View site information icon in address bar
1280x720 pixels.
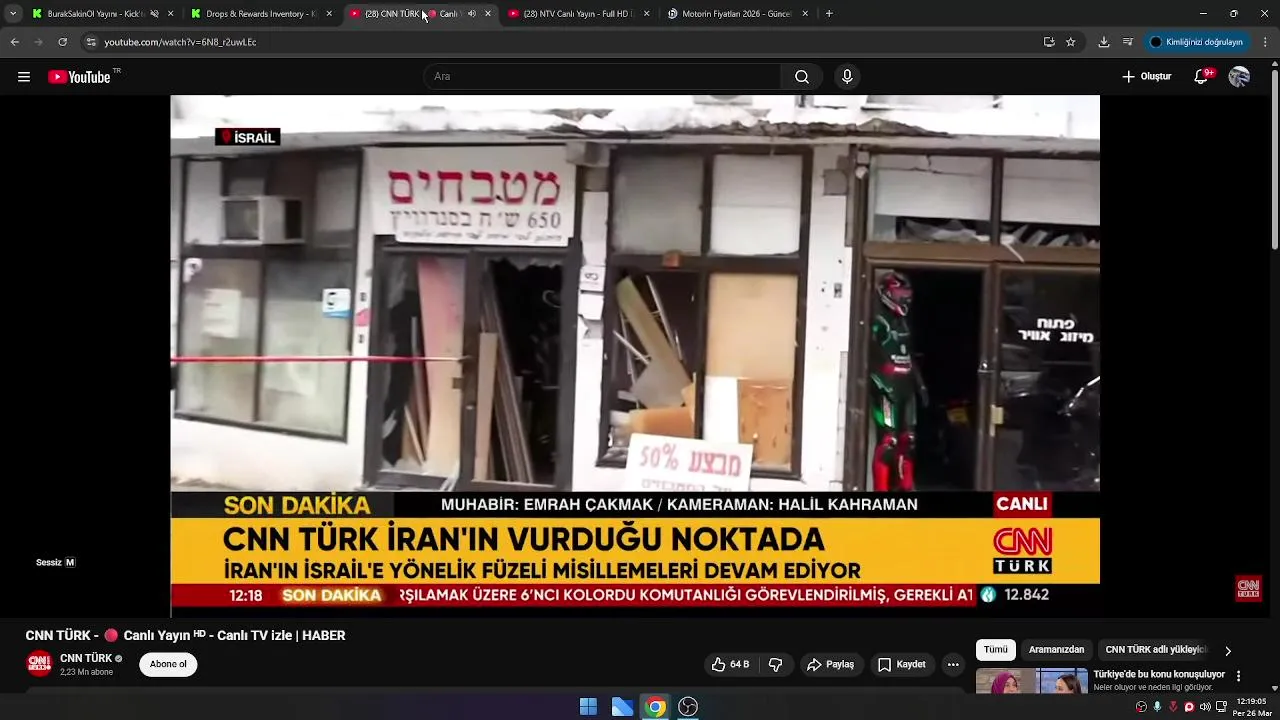click(x=91, y=42)
